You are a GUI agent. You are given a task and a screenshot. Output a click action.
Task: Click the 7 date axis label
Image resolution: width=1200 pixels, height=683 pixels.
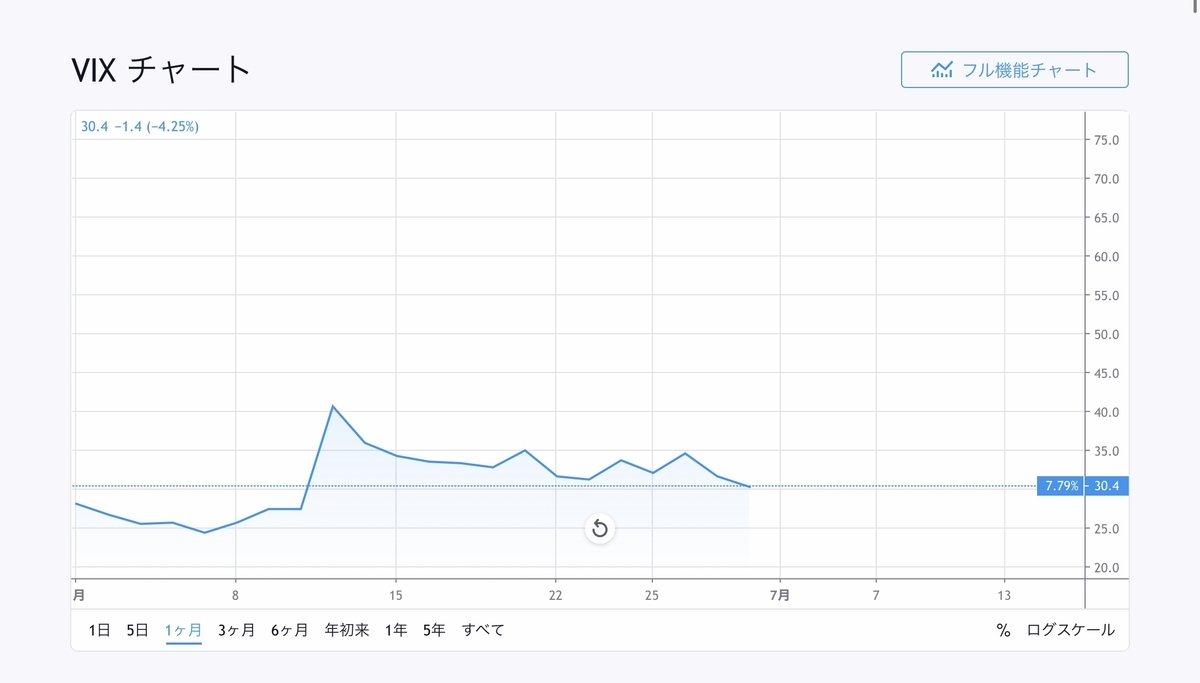[876, 594]
